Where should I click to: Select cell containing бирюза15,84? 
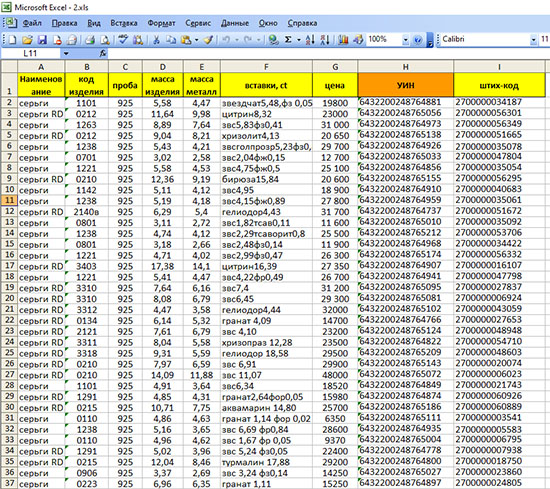click(x=266, y=179)
